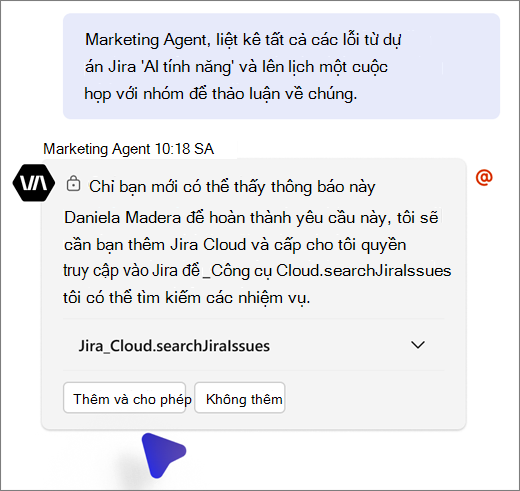Click the 'Thêm và cho phép' button
520x491 pixels.
tap(124, 398)
